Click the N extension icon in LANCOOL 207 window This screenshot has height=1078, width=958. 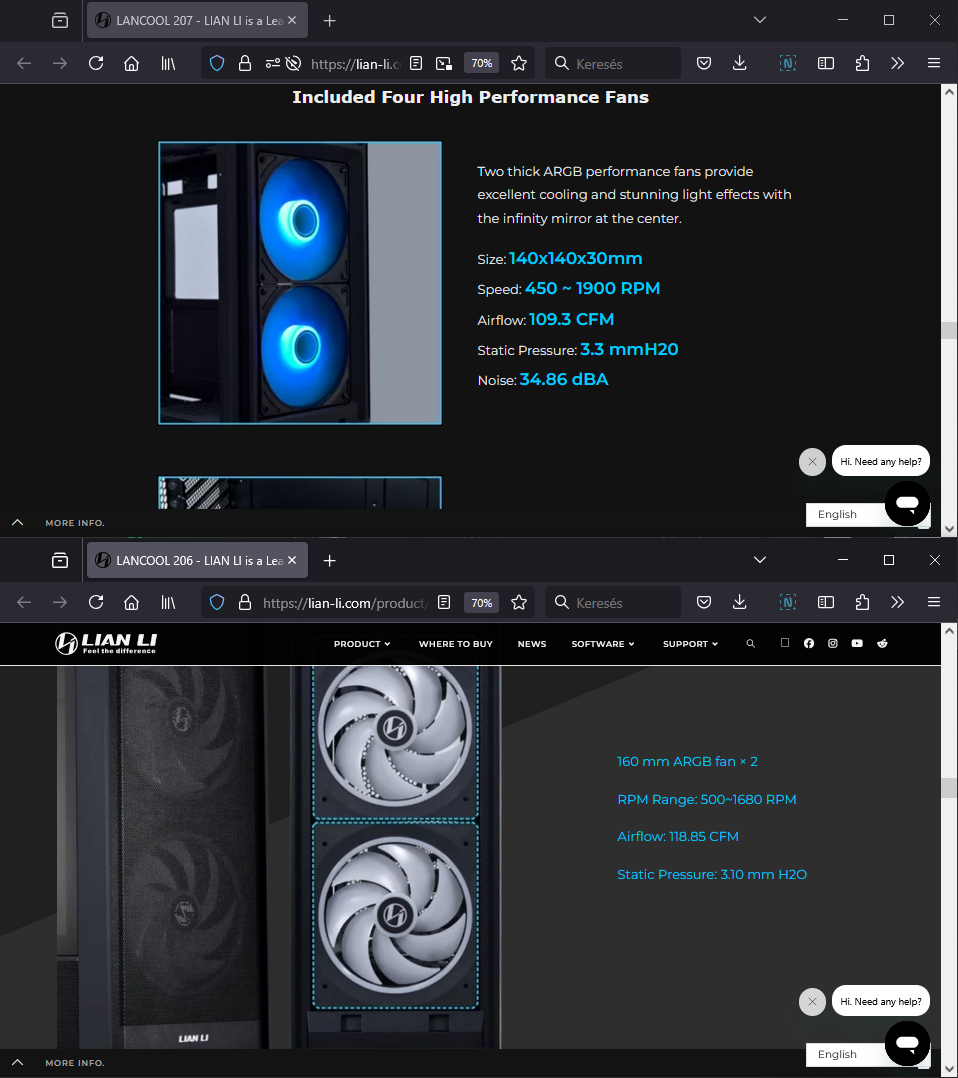[788, 63]
